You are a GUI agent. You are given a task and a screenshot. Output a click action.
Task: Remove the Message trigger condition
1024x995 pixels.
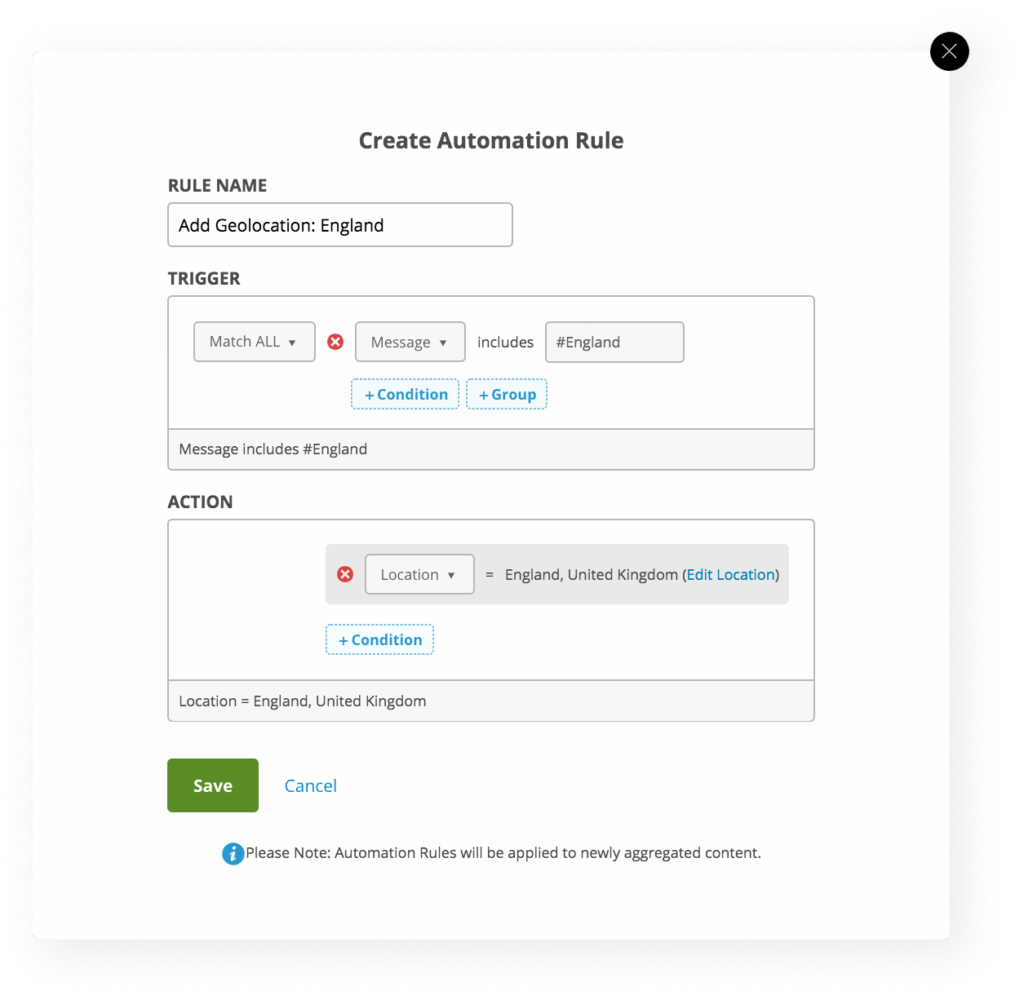point(336,341)
